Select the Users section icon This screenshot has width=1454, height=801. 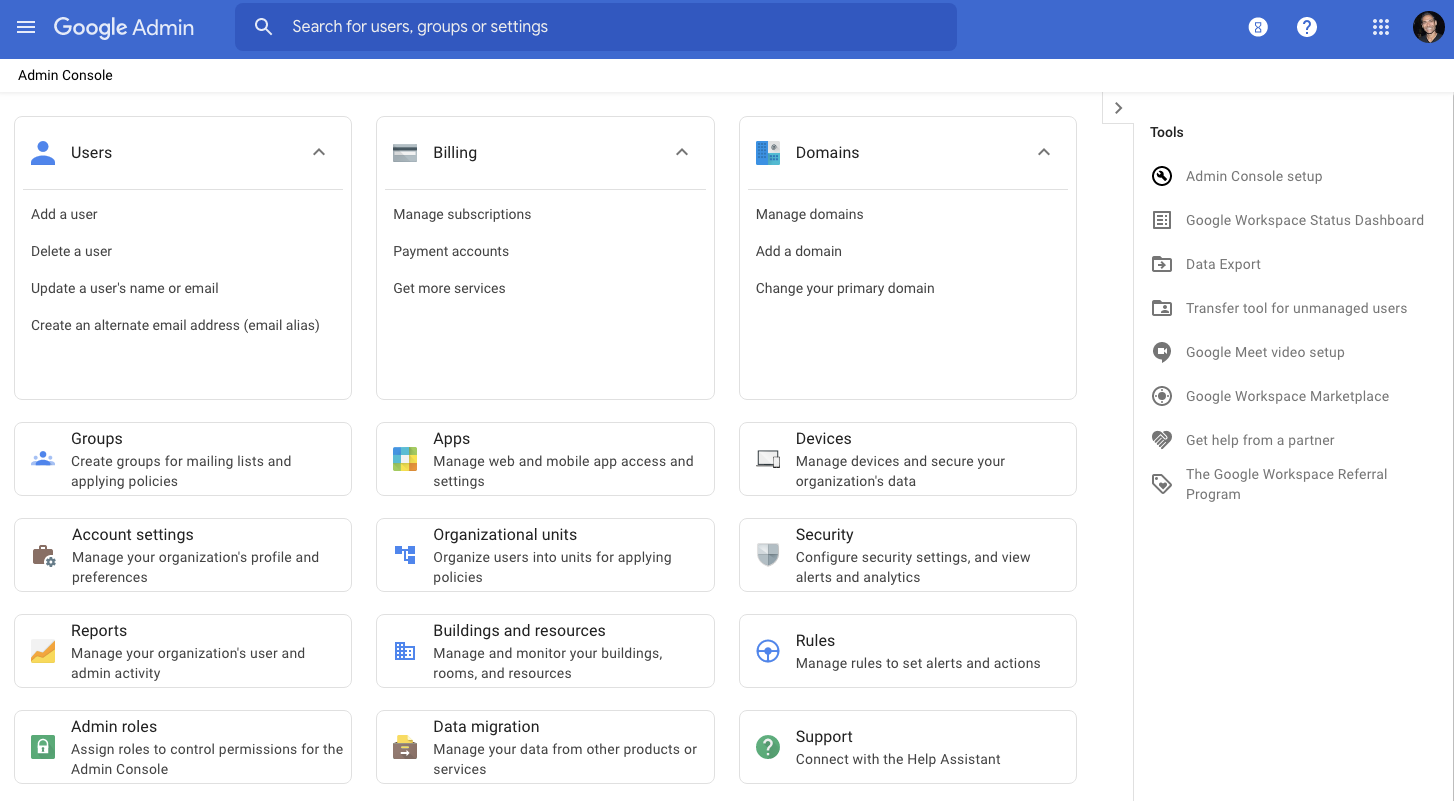(42, 152)
